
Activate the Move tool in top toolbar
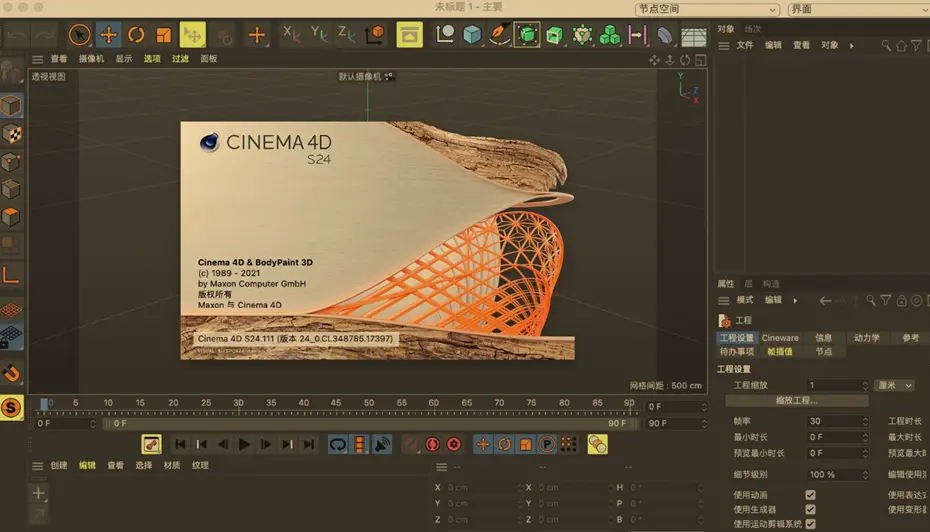pos(109,35)
